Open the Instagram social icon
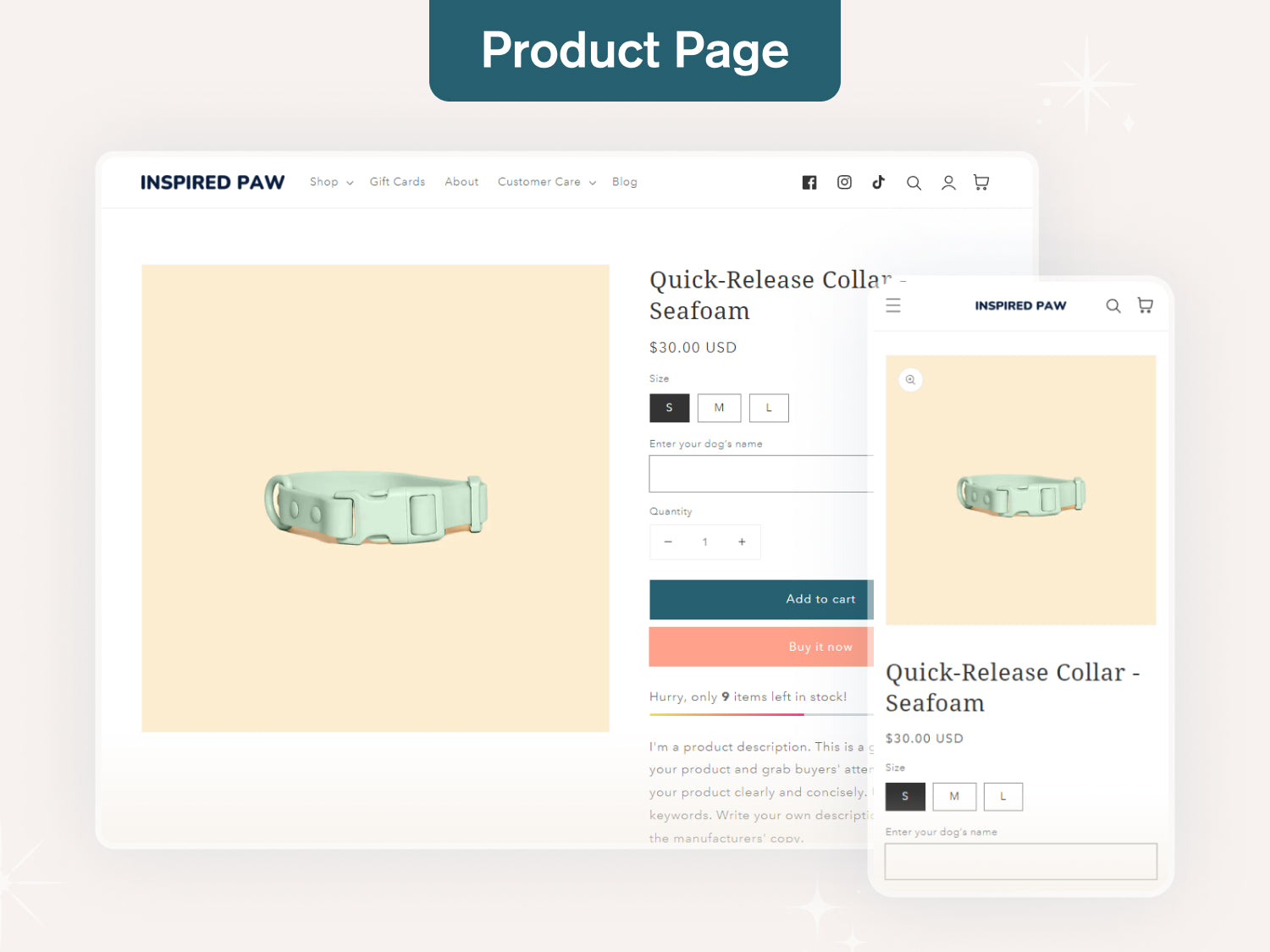 point(844,182)
